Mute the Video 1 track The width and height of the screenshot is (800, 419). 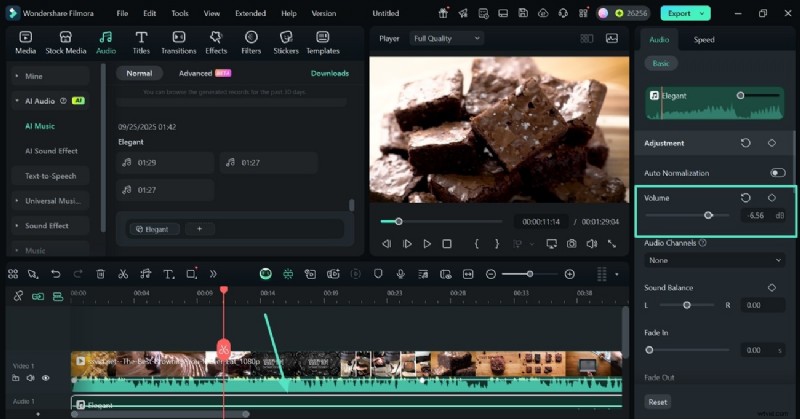(31, 378)
